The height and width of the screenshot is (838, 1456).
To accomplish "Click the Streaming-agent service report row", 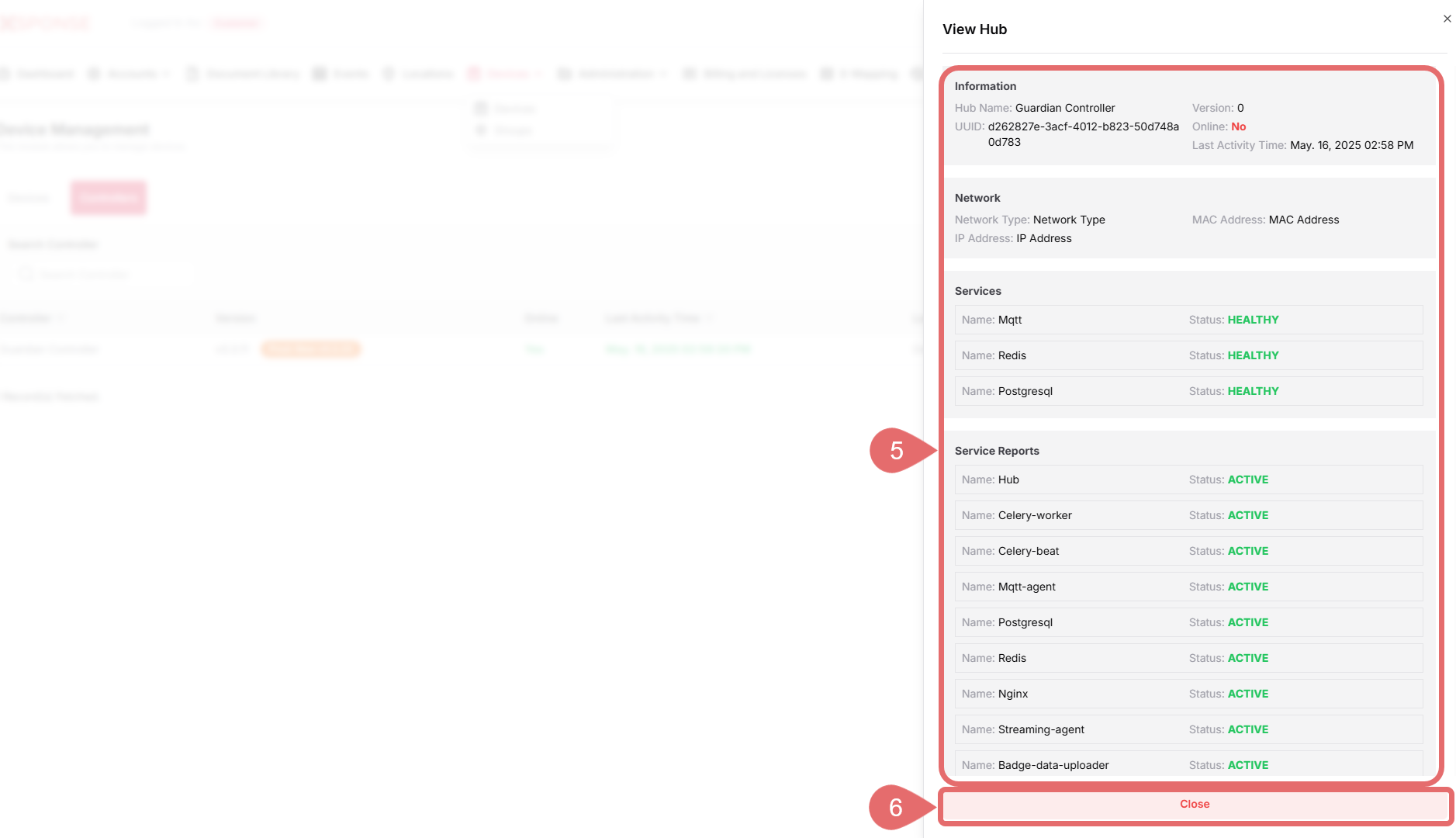I will point(1188,729).
